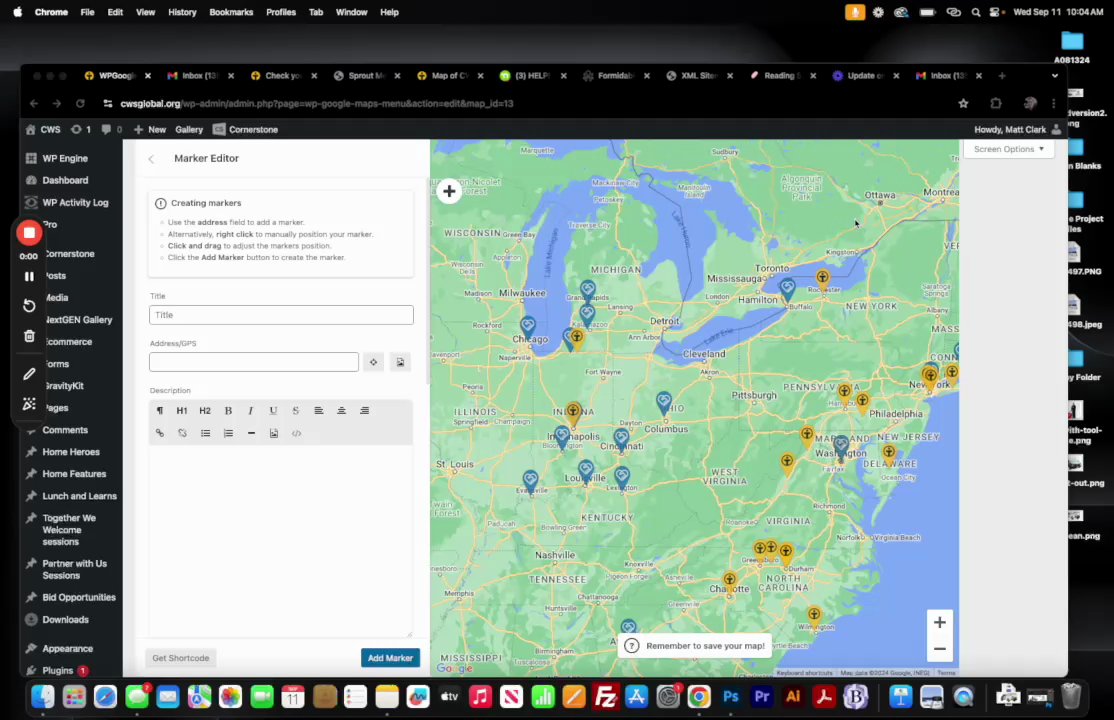Insert horizontal rule in Description

[x=251, y=434]
